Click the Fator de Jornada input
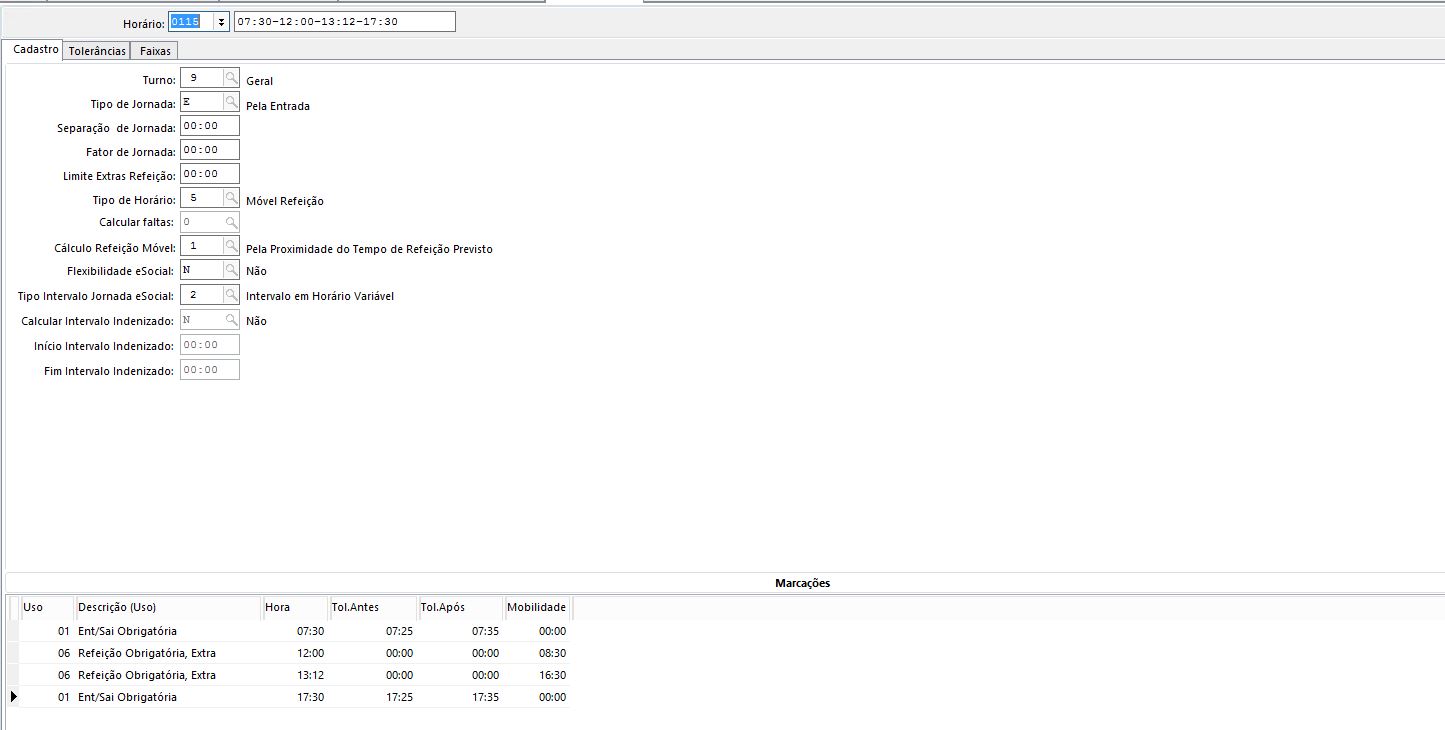Image resolution: width=1445 pixels, height=730 pixels. click(209, 150)
